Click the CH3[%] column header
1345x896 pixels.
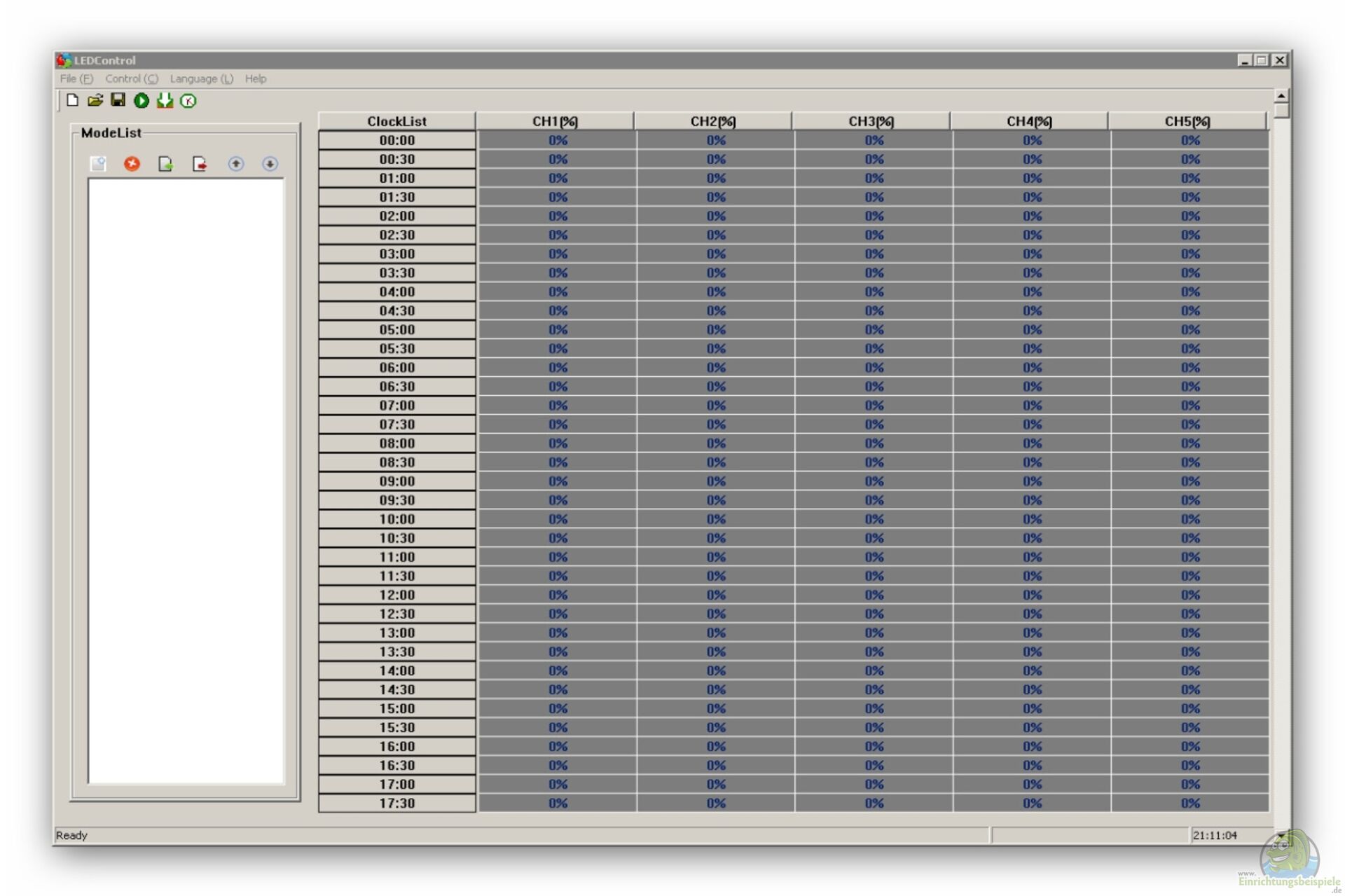point(871,121)
